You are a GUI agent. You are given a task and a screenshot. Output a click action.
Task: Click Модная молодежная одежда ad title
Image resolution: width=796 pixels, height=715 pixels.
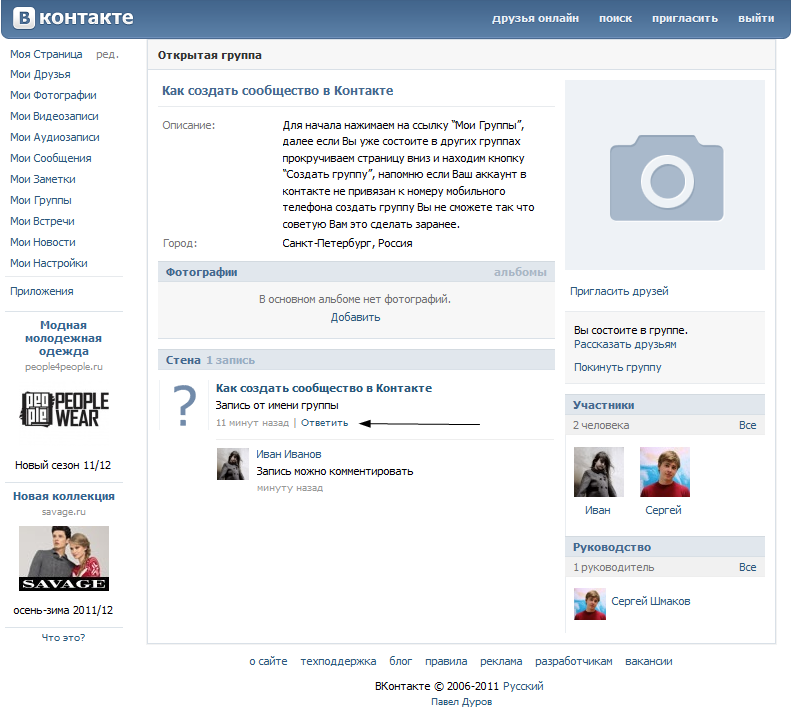(64, 340)
